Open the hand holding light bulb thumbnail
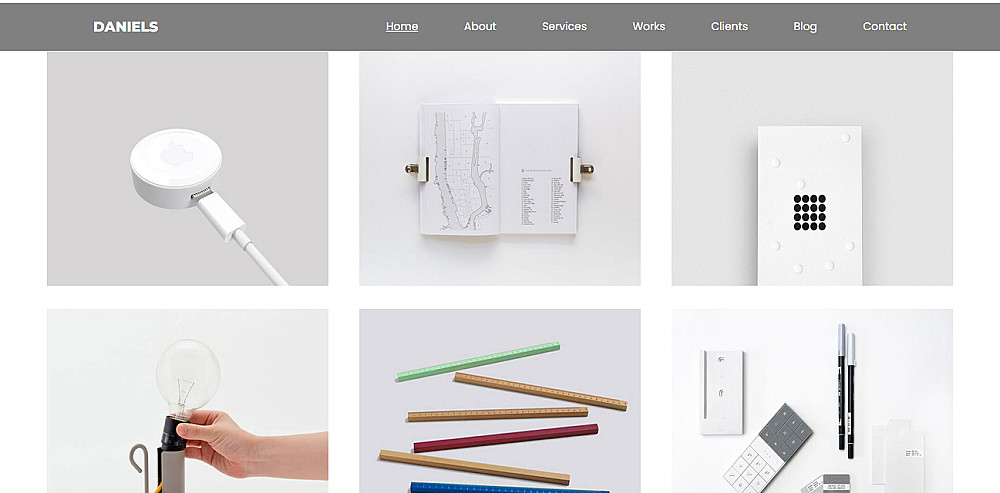 click(x=188, y=401)
